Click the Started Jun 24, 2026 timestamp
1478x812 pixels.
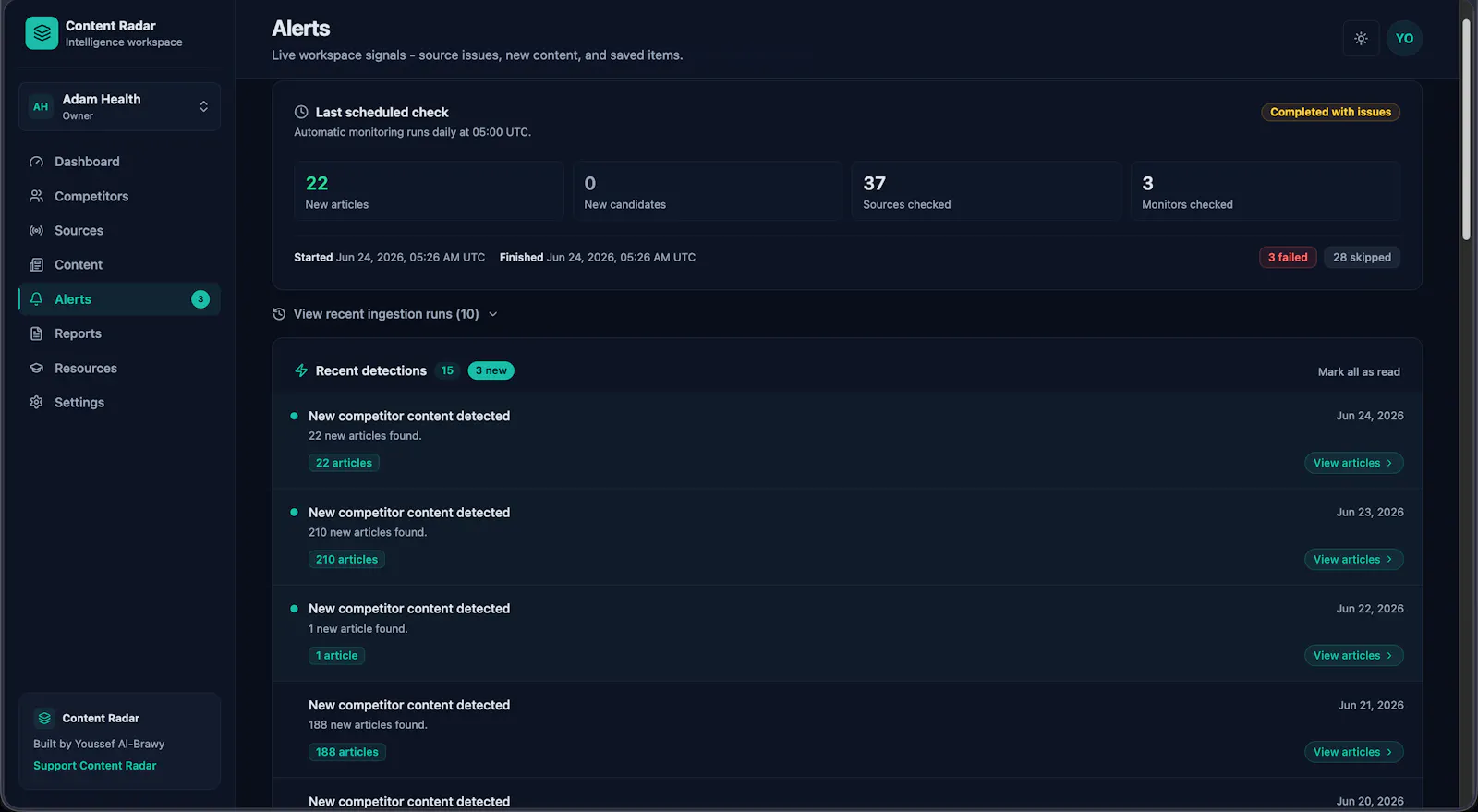[389, 258]
